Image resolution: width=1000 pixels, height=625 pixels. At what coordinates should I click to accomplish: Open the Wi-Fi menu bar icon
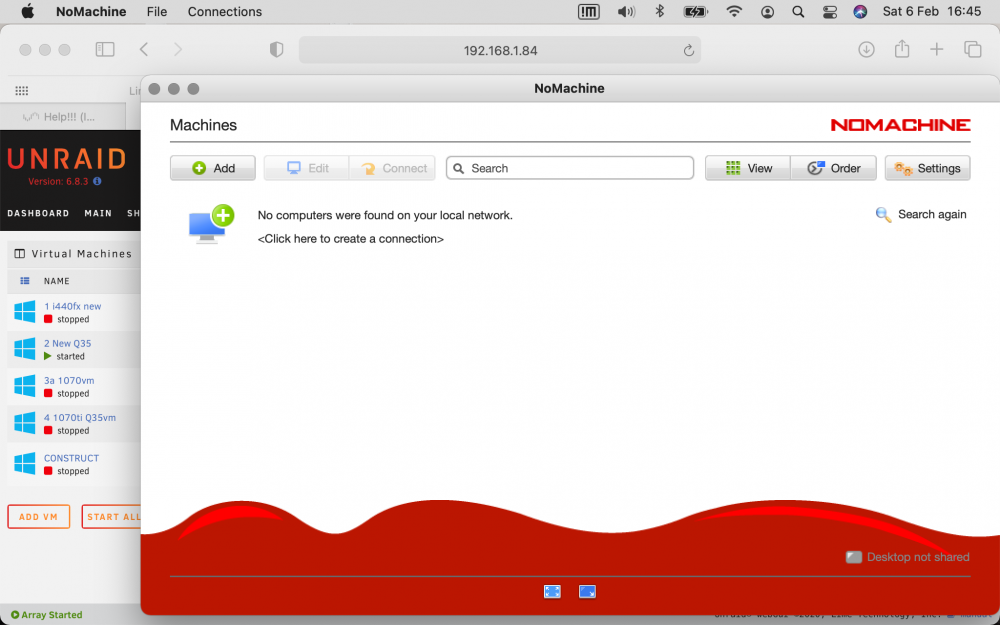(x=734, y=11)
